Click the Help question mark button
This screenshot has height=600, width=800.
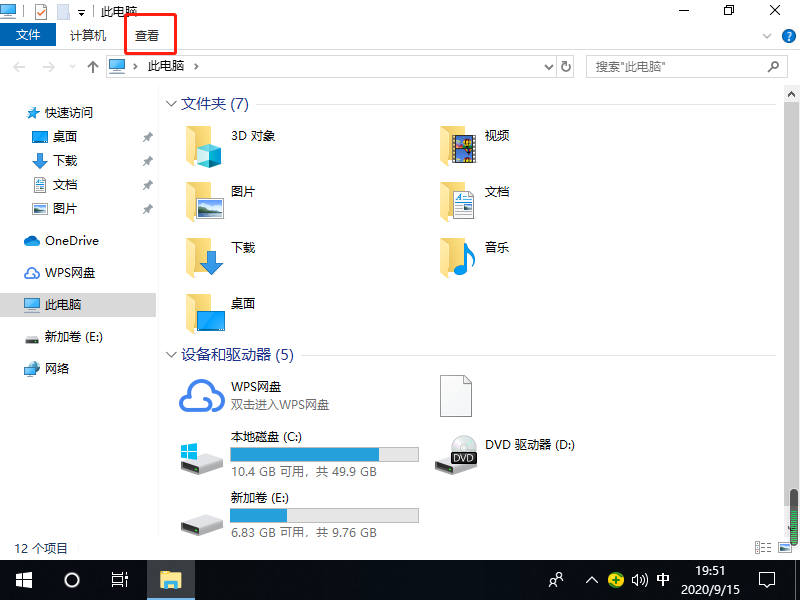[789, 35]
